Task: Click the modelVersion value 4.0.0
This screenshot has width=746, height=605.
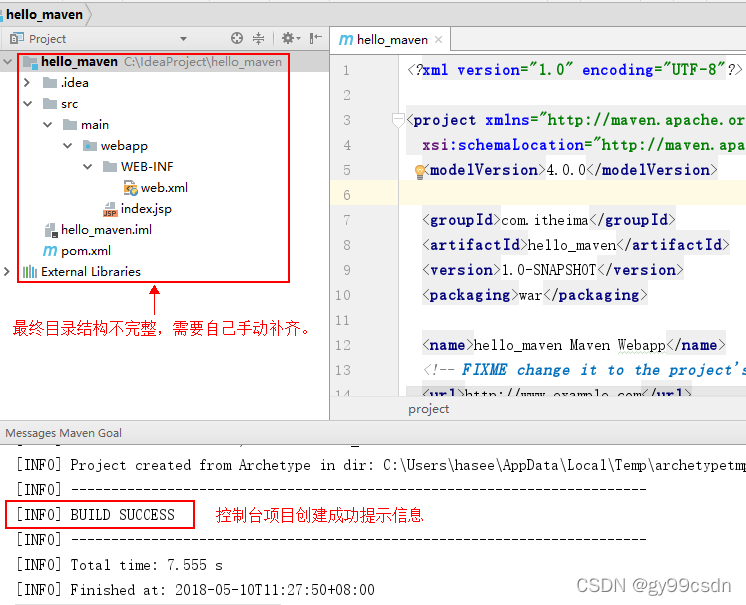Action: (566, 170)
